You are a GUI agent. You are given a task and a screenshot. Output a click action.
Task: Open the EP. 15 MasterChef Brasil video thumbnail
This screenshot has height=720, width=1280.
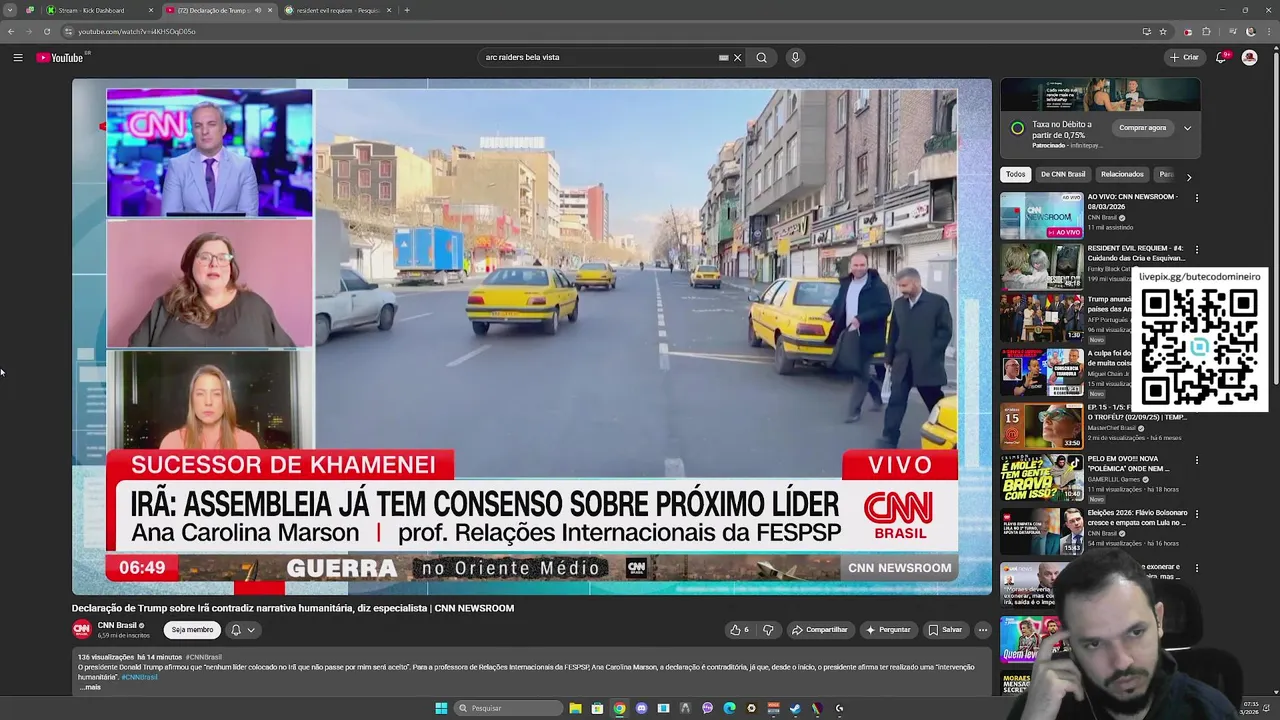[x=1041, y=426]
